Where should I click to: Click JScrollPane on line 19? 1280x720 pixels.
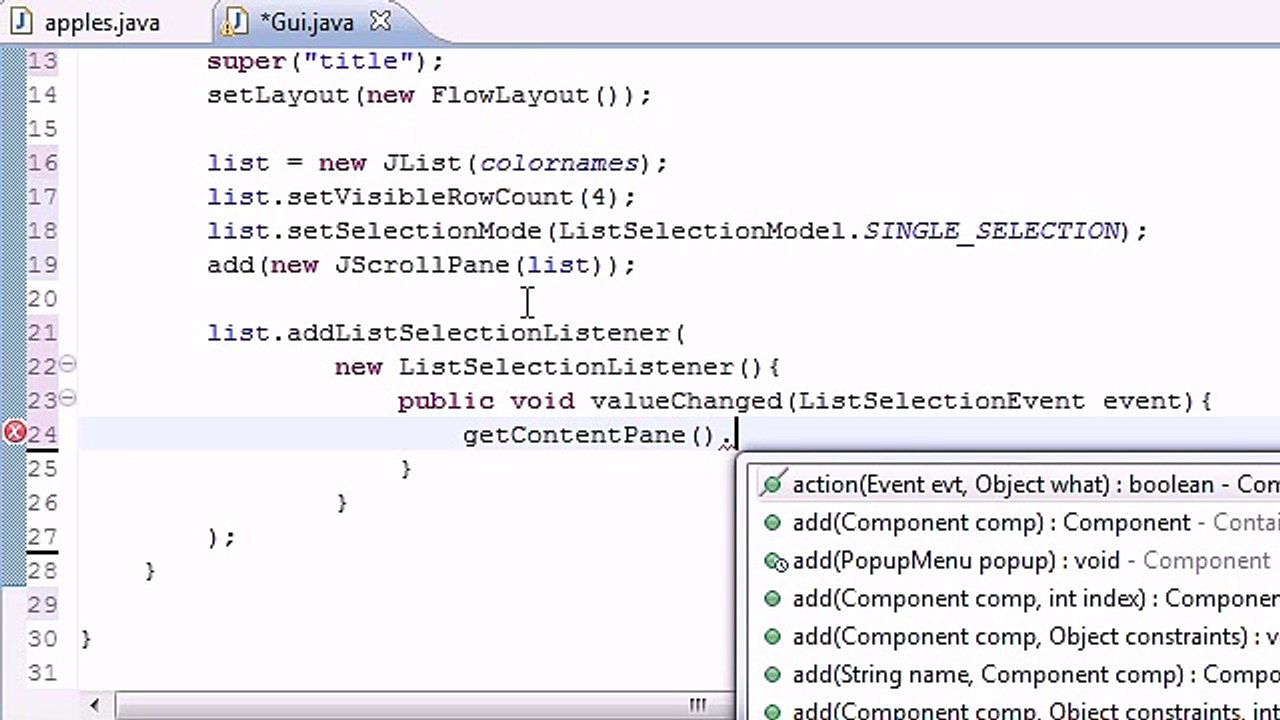pyautogui.click(x=423, y=265)
